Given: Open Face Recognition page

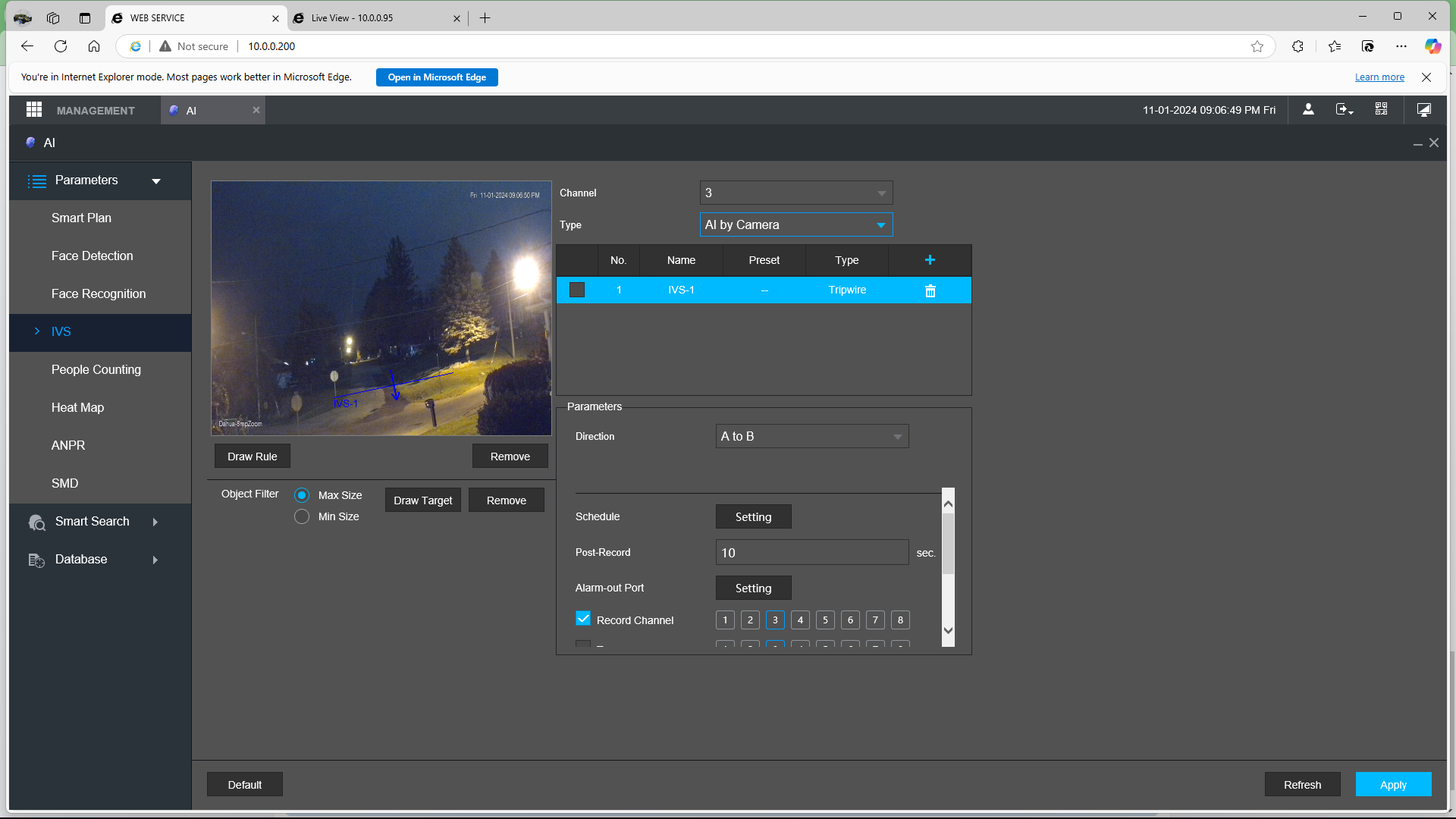Looking at the screenshot, I should click(x=100, y=294).
